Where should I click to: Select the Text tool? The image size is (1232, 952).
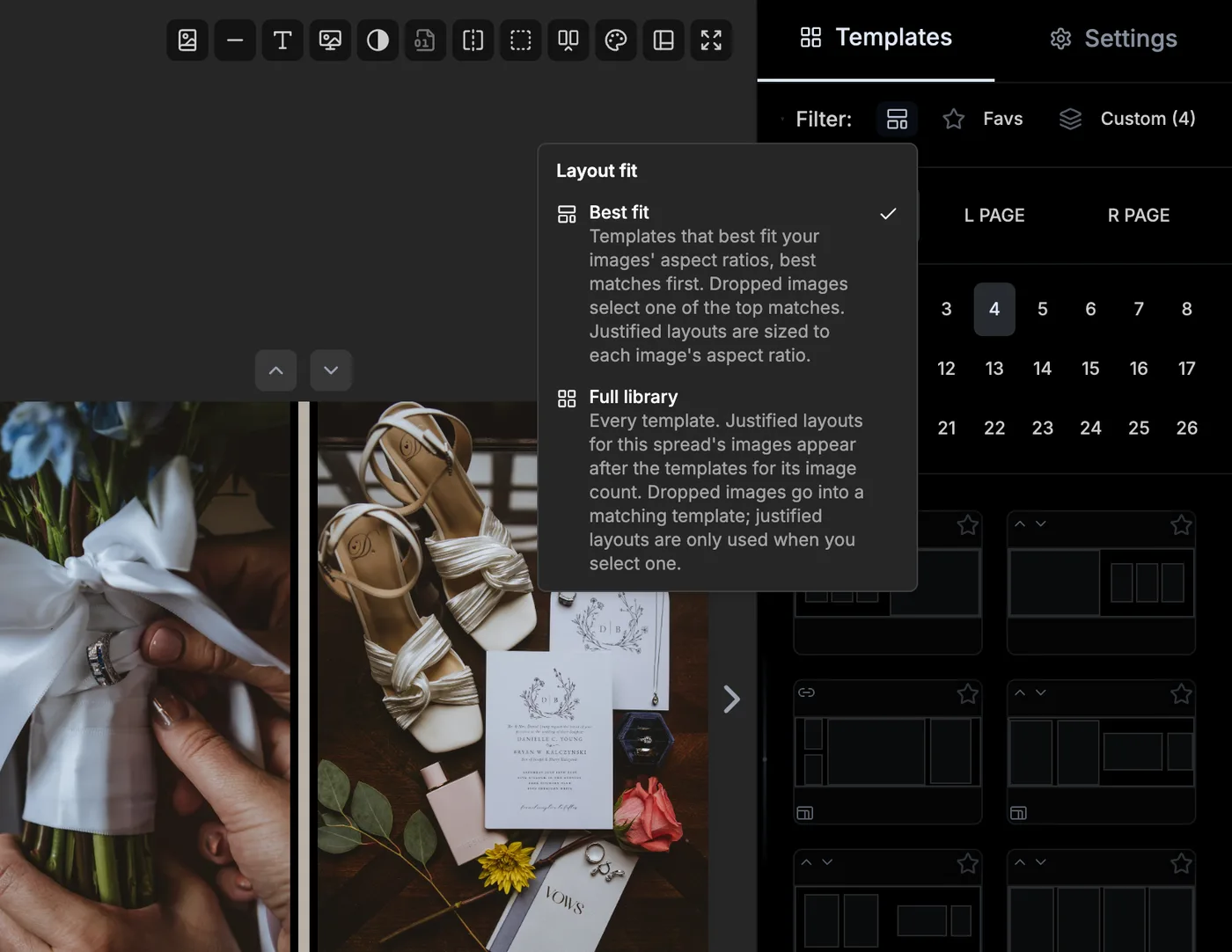[282, 40]
